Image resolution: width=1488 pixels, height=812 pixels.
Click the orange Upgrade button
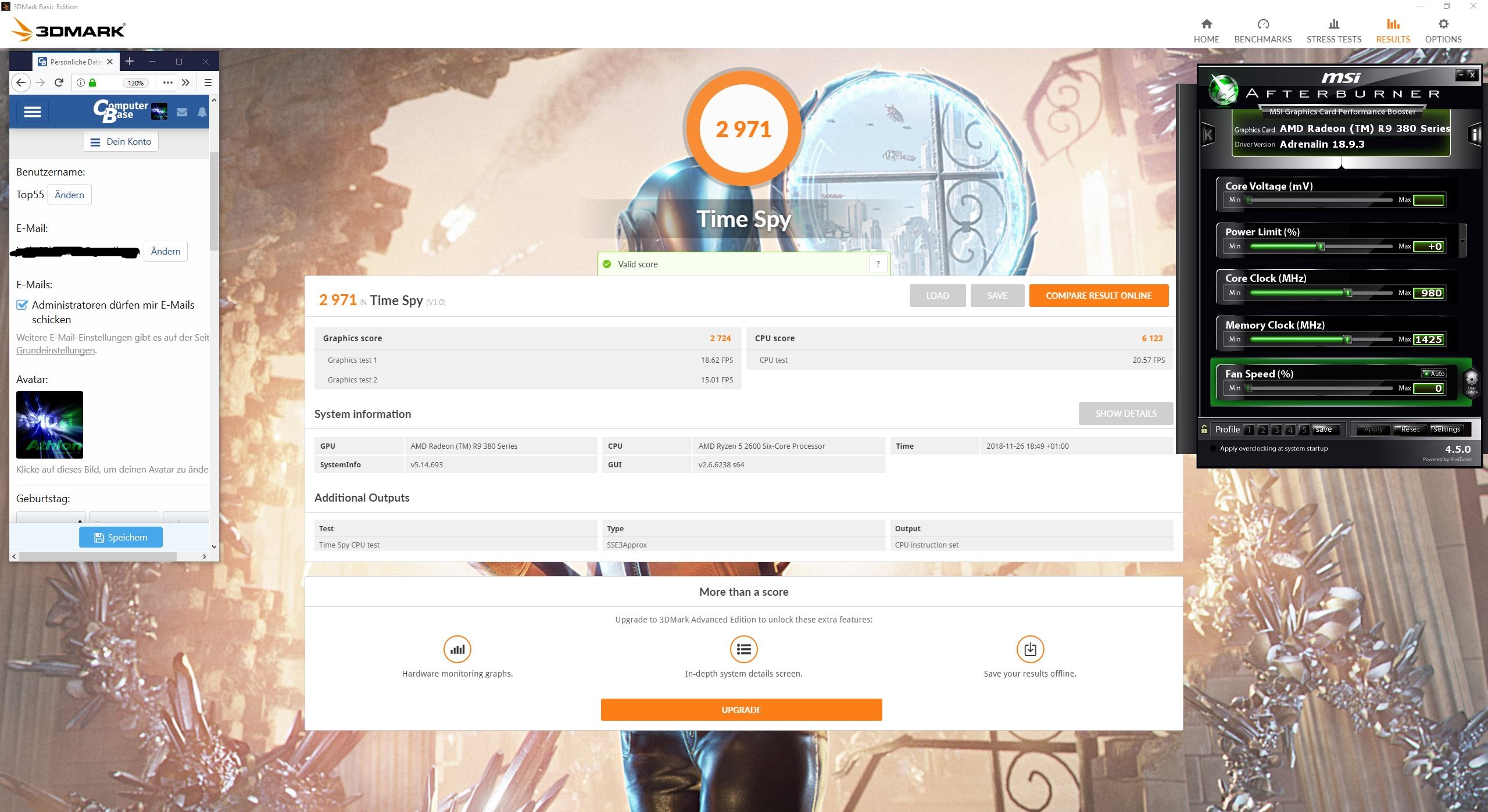(x=741, y=710)
